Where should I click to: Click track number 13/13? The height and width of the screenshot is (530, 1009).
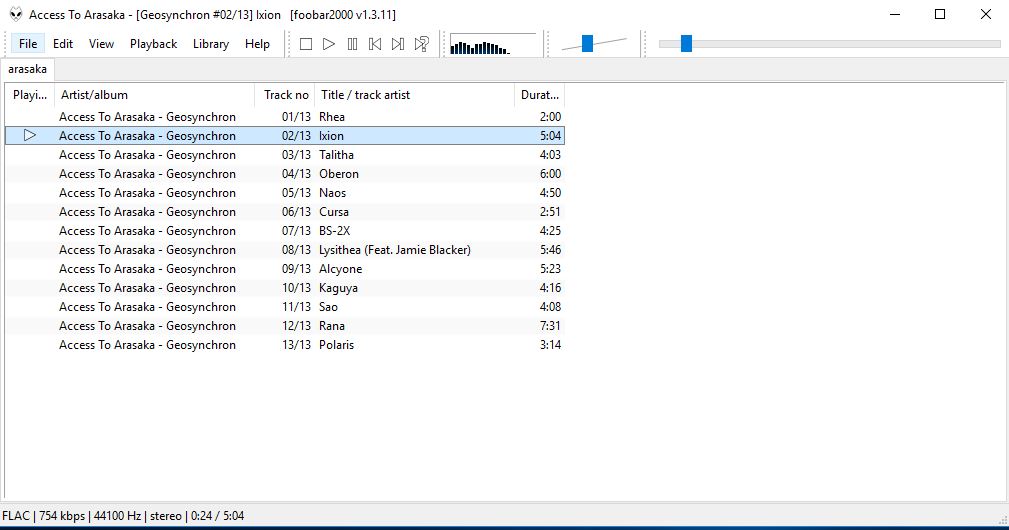click(296, 344)
